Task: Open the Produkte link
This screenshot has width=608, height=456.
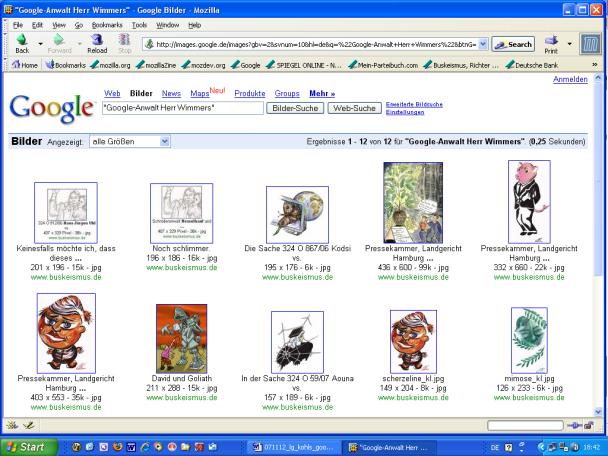Action: (x=250, y=93)
